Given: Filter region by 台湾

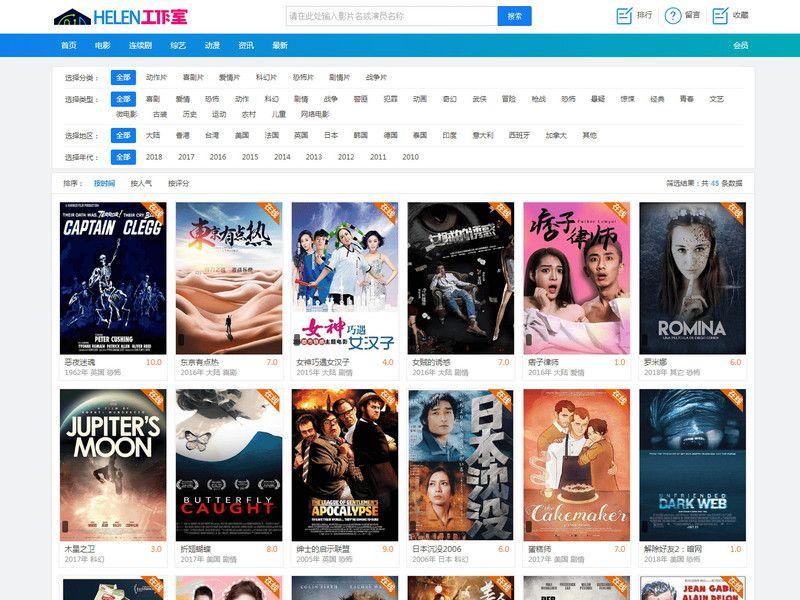Looking at the screenshot, I should coord(212,136).
